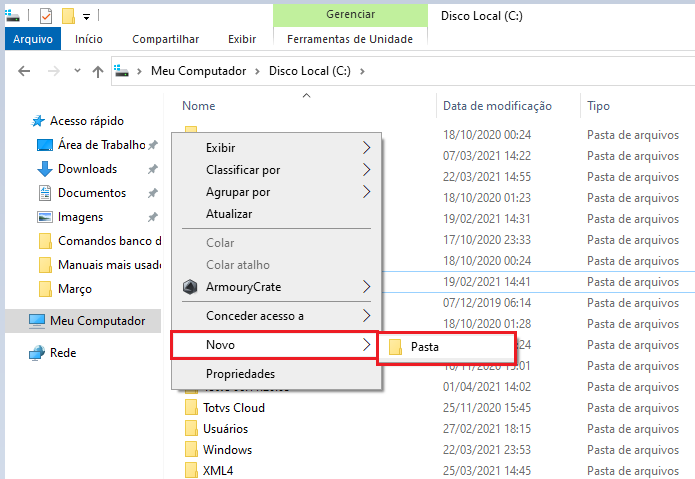The height and width of the screenshot is (479, 695).
Task: Click the drive icon in title bar
Action: coord(12,16)
